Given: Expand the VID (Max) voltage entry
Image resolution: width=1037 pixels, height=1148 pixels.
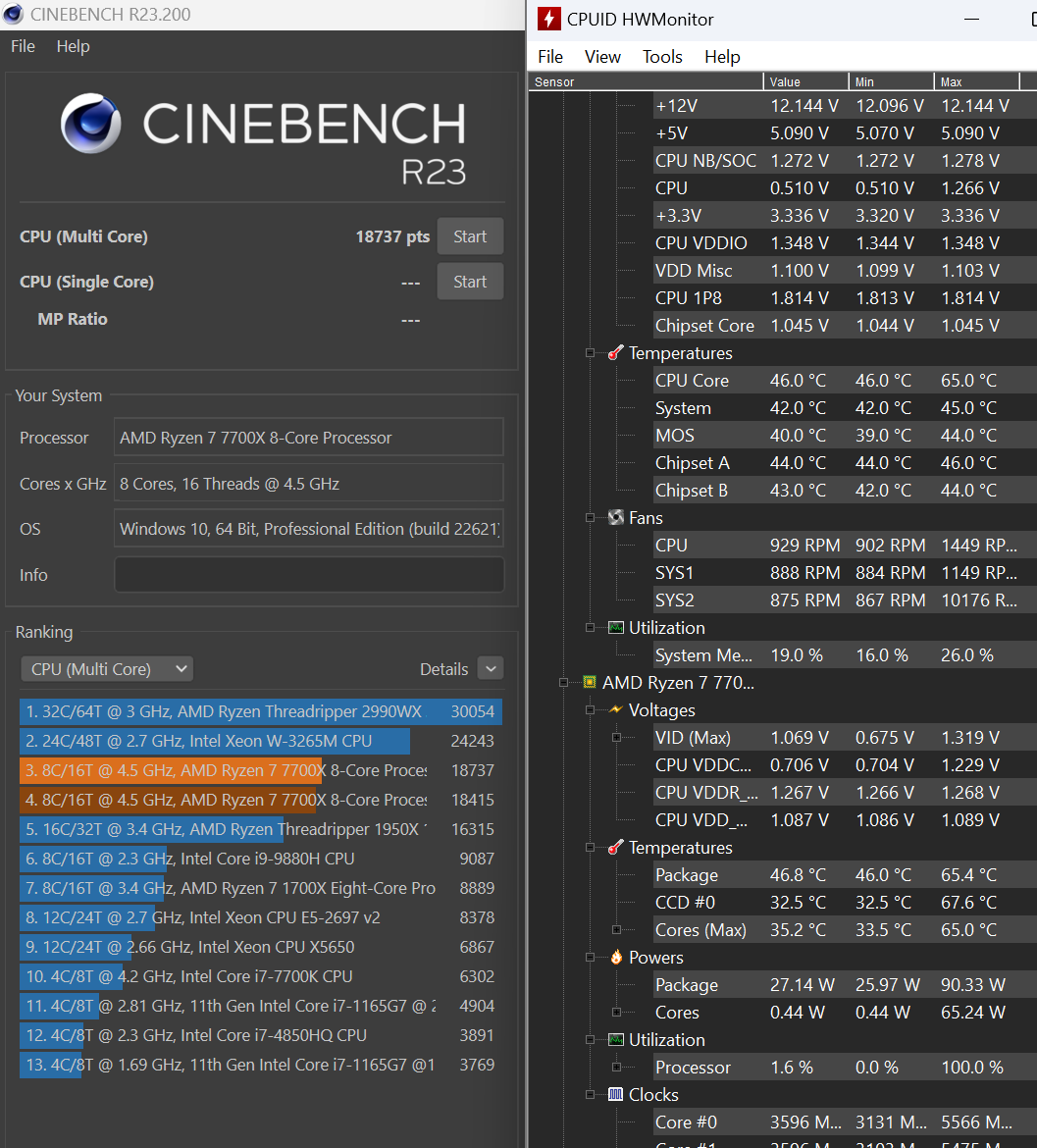Looking at the screenshot, I should 616,738.
